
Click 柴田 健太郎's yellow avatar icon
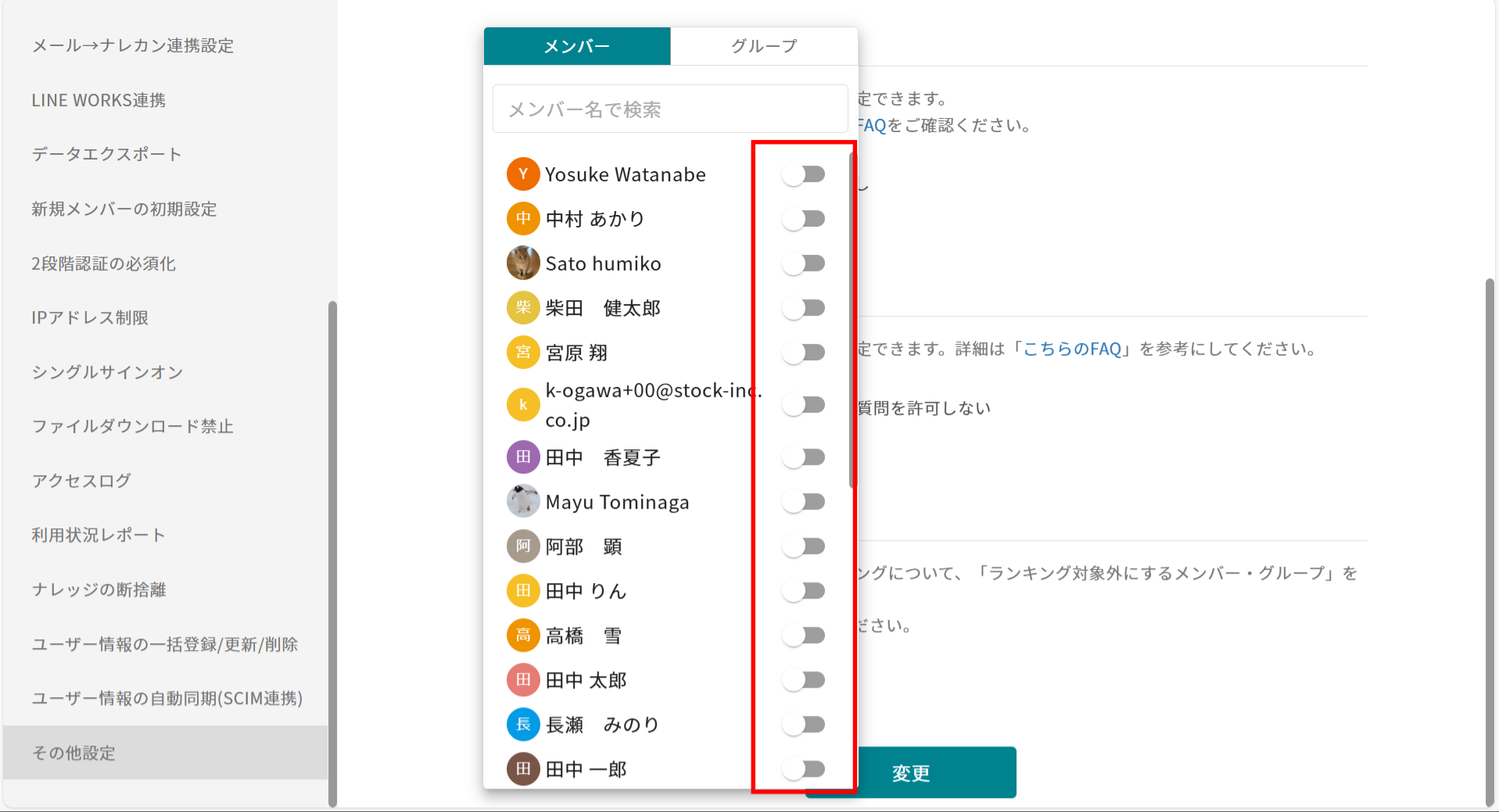[x=523, y=308]
